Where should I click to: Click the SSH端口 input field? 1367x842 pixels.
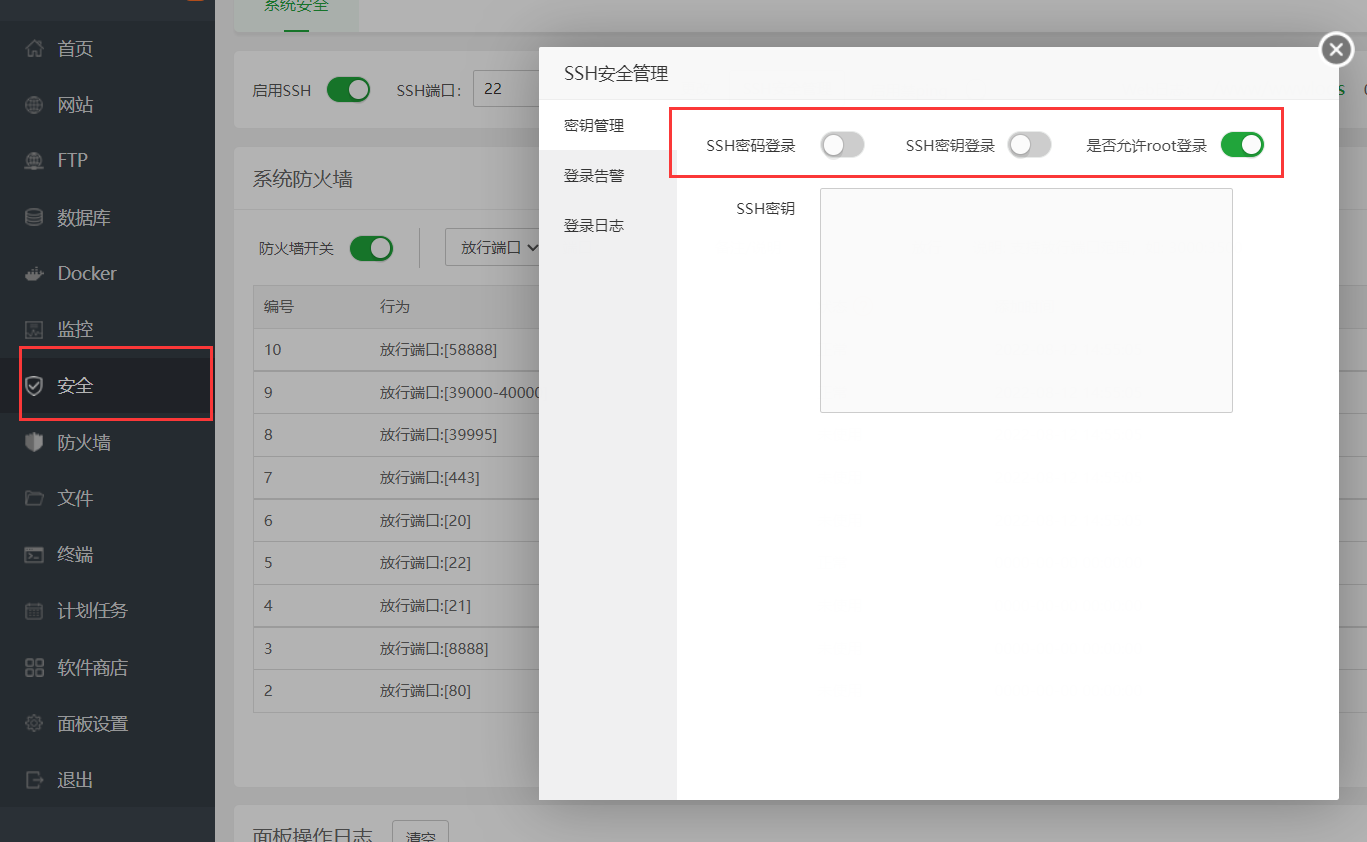click(x=506, y=89)
